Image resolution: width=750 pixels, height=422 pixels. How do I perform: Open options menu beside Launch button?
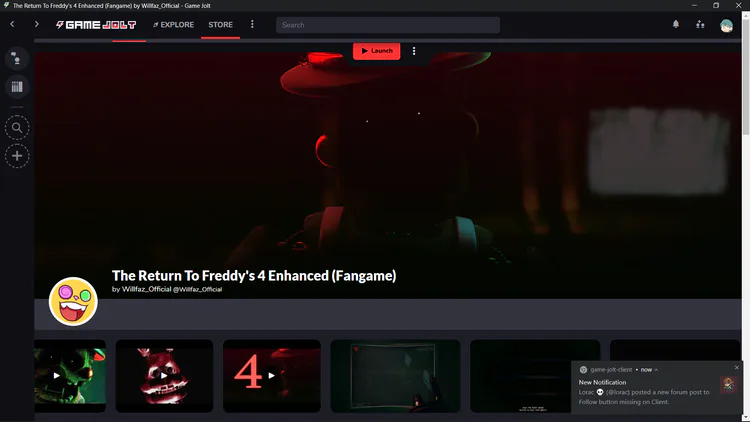pyautogui.click(x=414, y=51)
